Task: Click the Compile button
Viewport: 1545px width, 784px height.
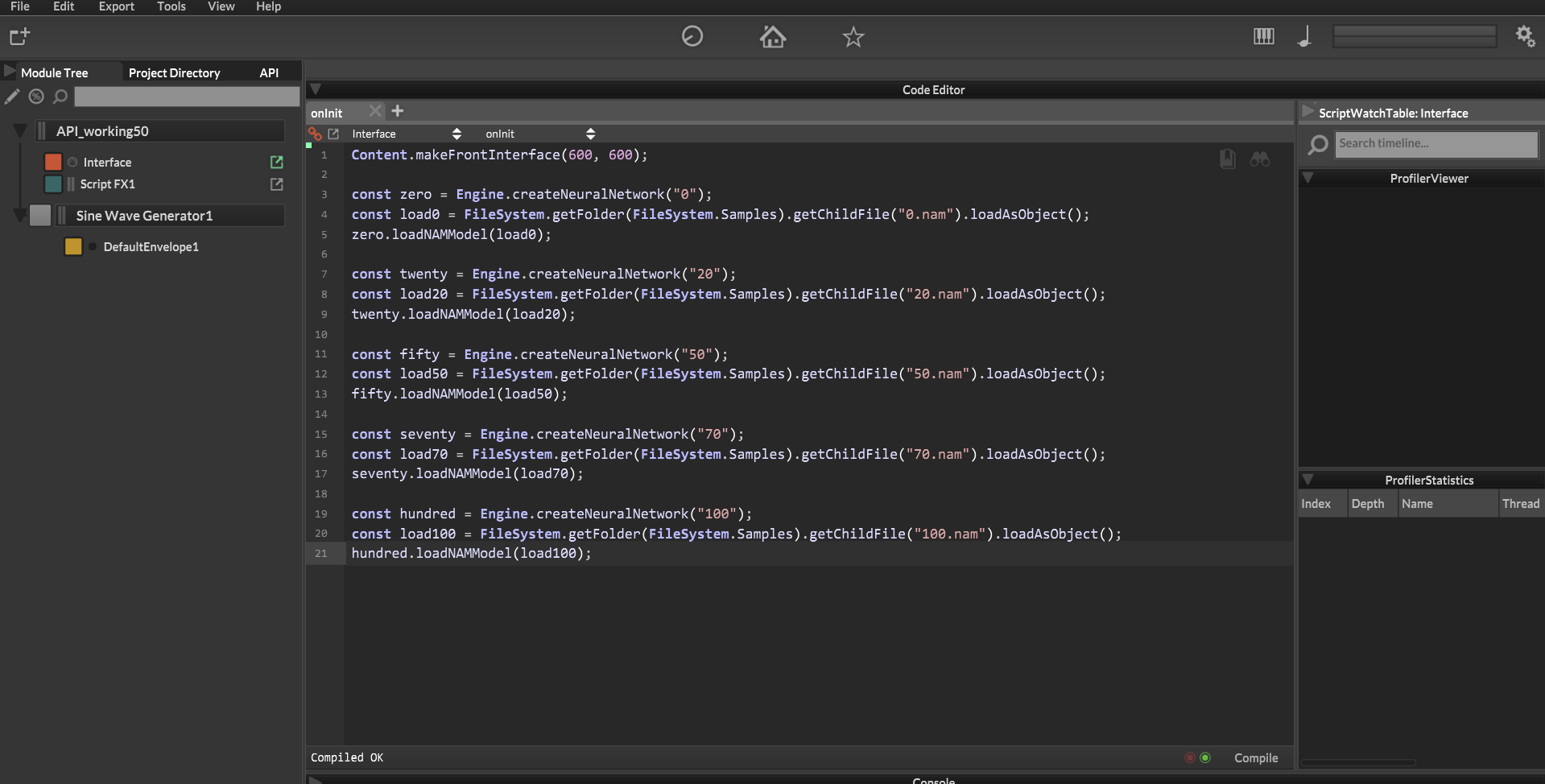Action: tap(1255, 757)
